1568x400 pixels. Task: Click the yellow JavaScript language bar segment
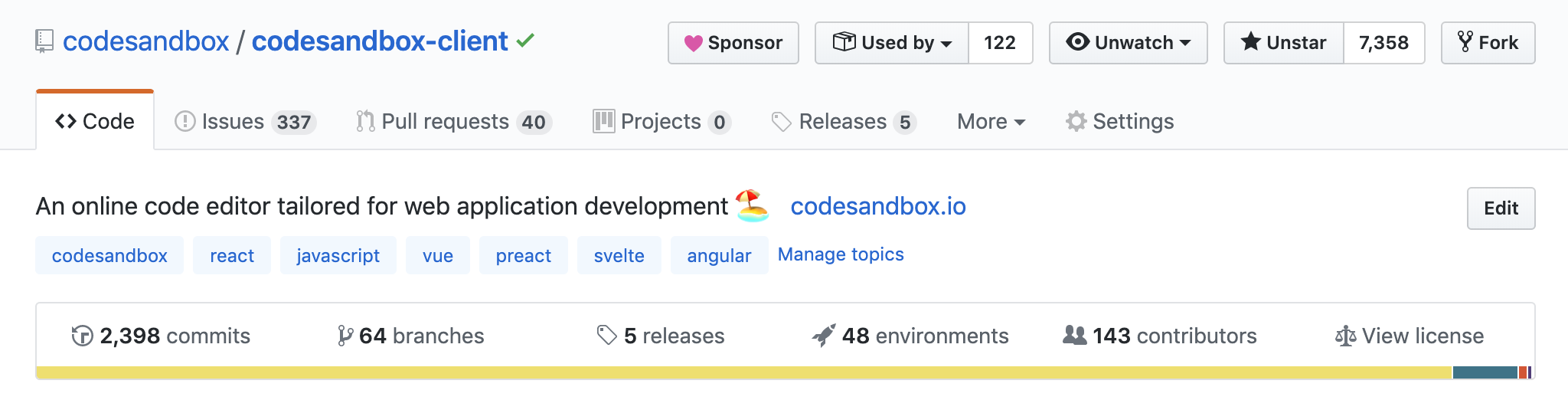point(744,372)
